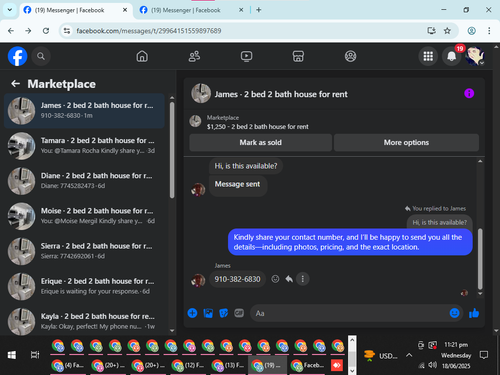Viewport: 500px width, 375px height.
Task: Attach a photo with the image icon
Action: 208,313
